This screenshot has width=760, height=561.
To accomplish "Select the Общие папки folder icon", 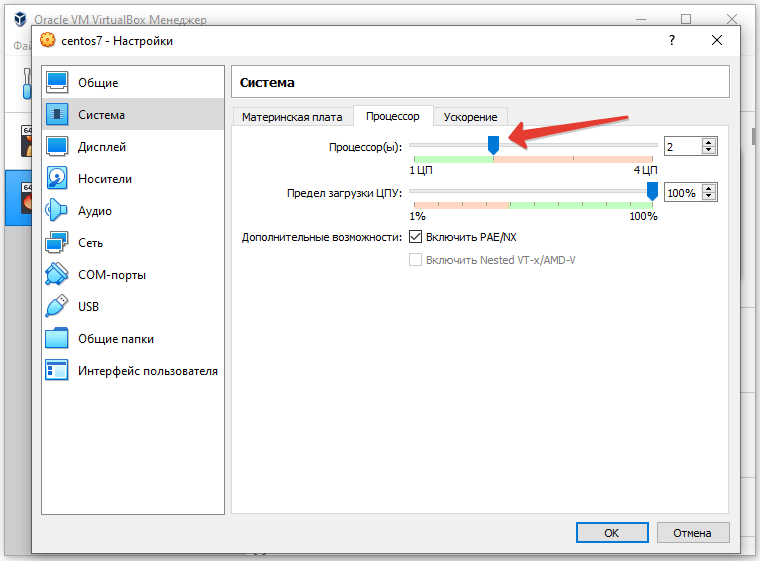I will [x=57, y=338].
